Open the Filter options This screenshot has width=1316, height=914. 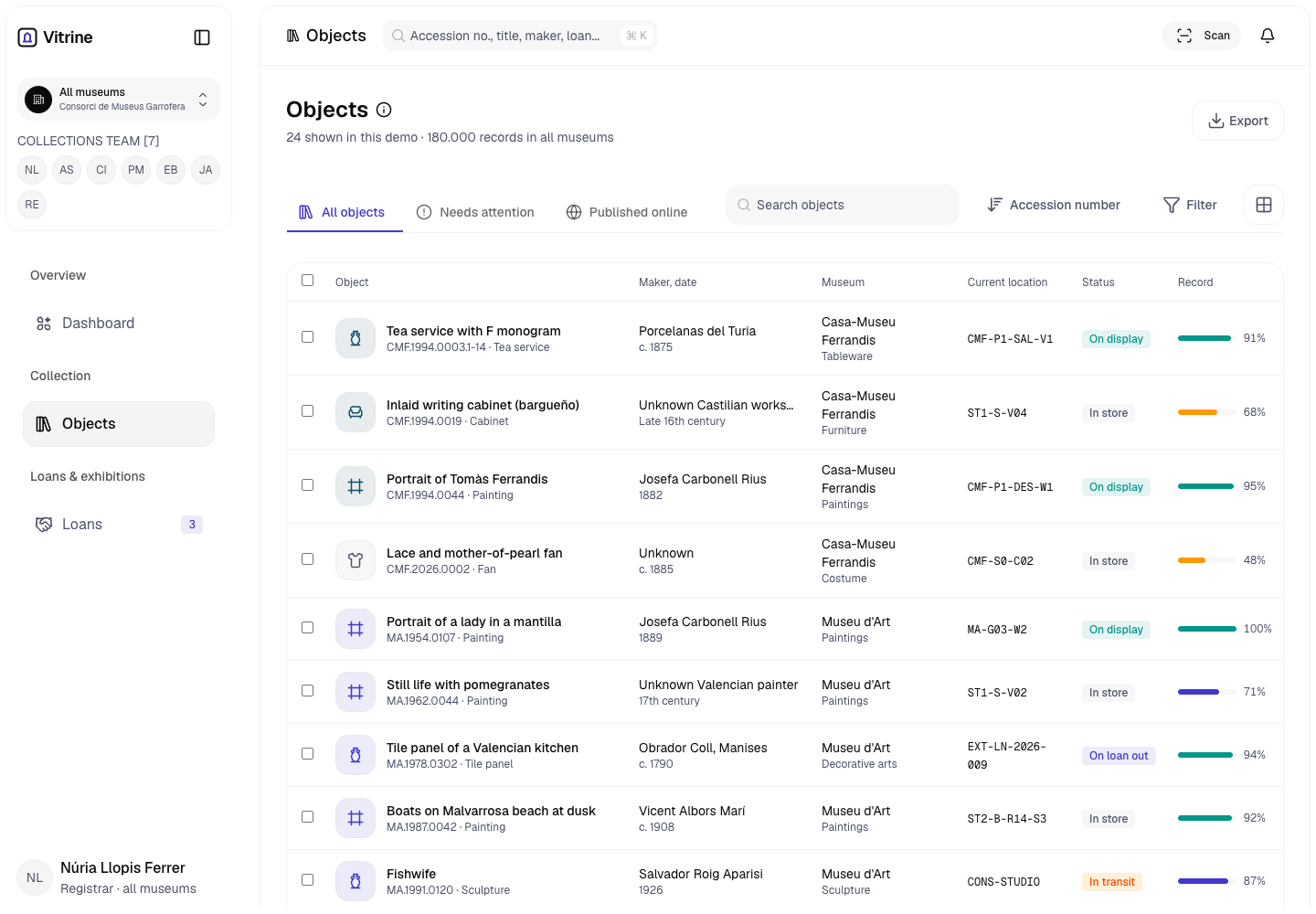tap(1190, 205)
